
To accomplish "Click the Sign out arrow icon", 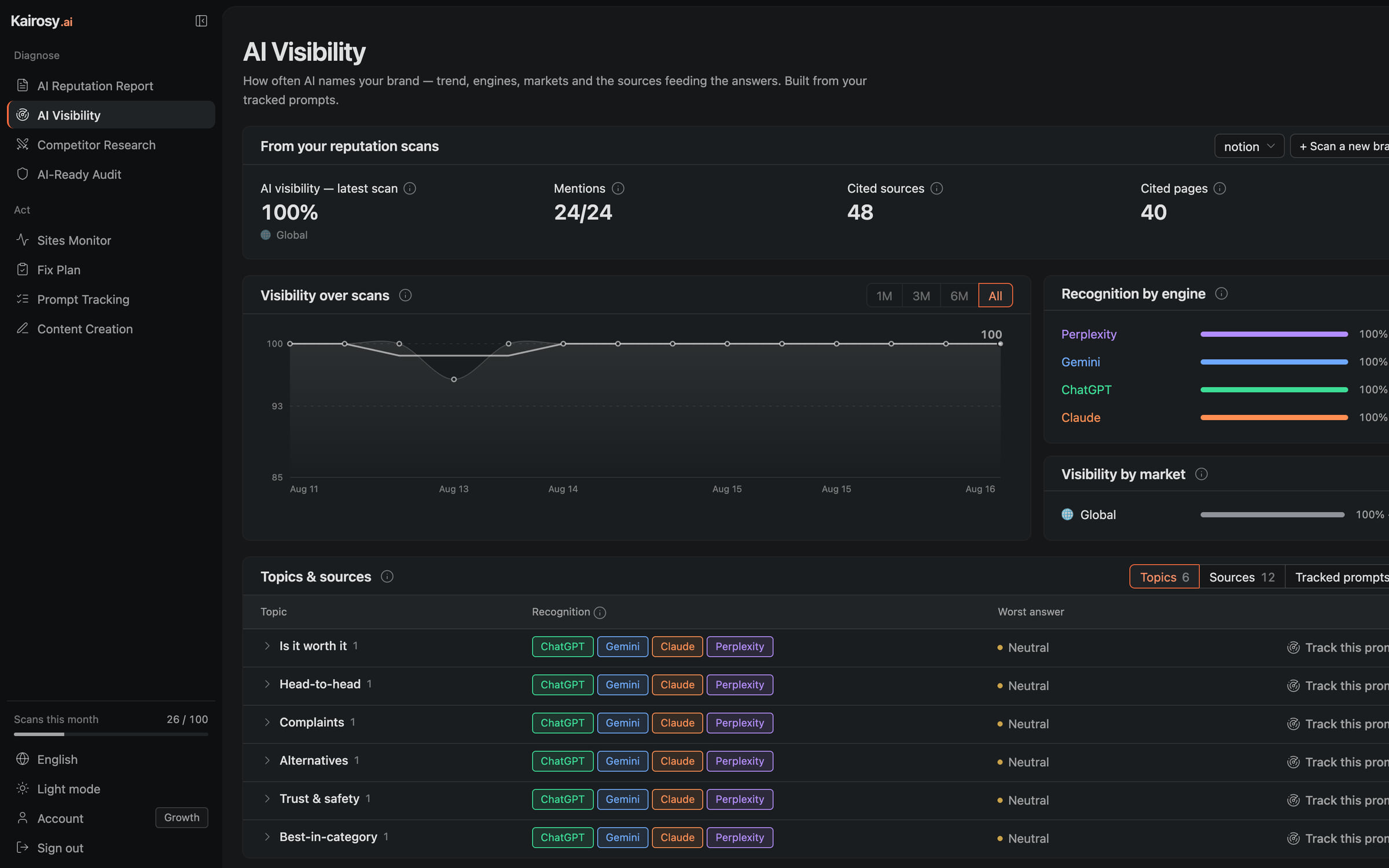I will coord(23,848).
